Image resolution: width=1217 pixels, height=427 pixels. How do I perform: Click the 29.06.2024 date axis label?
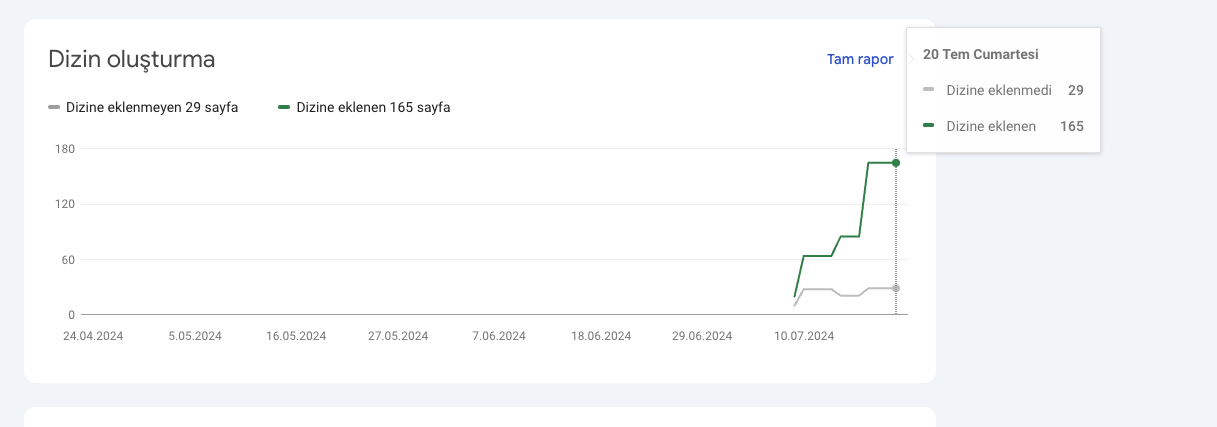click(x=702, y=336)
